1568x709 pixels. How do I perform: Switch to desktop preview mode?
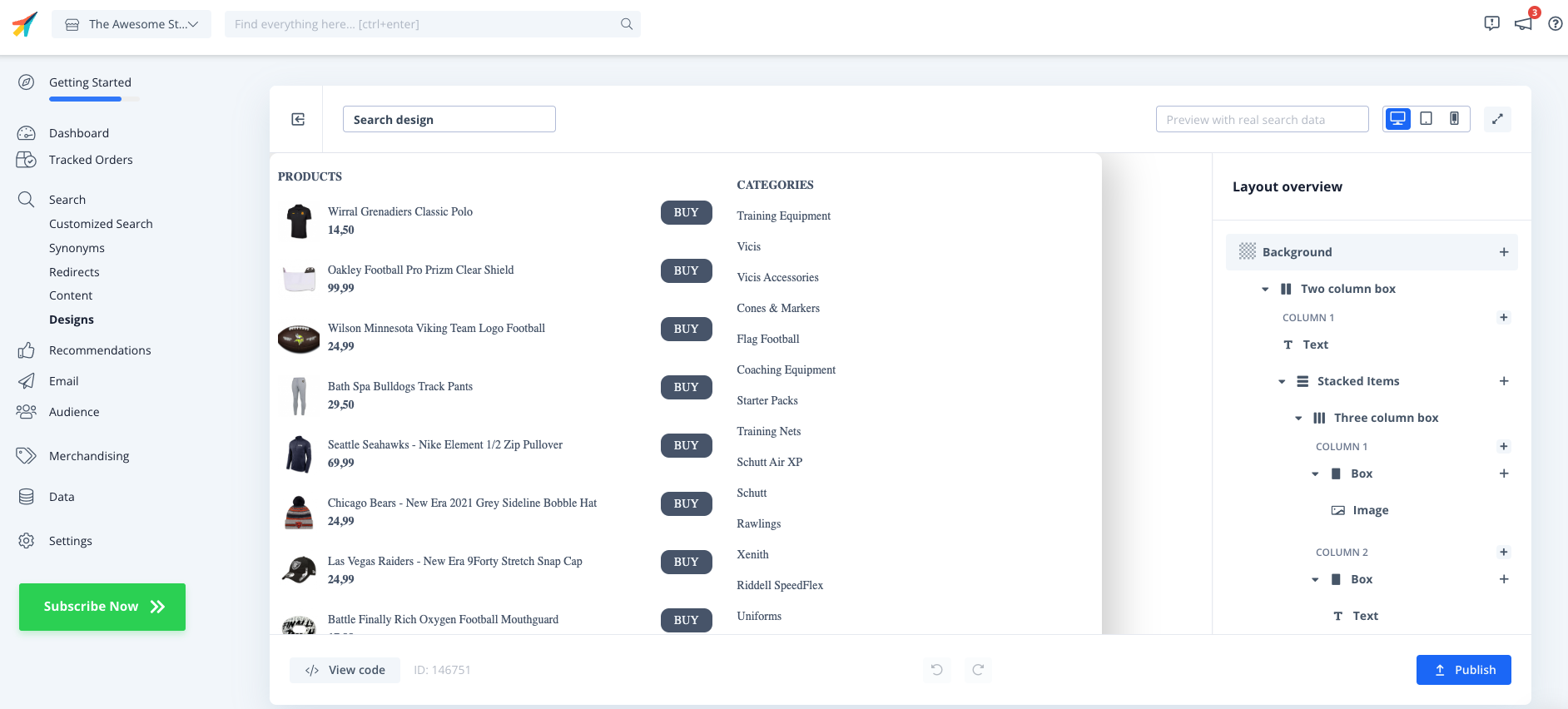(1398, 119)
